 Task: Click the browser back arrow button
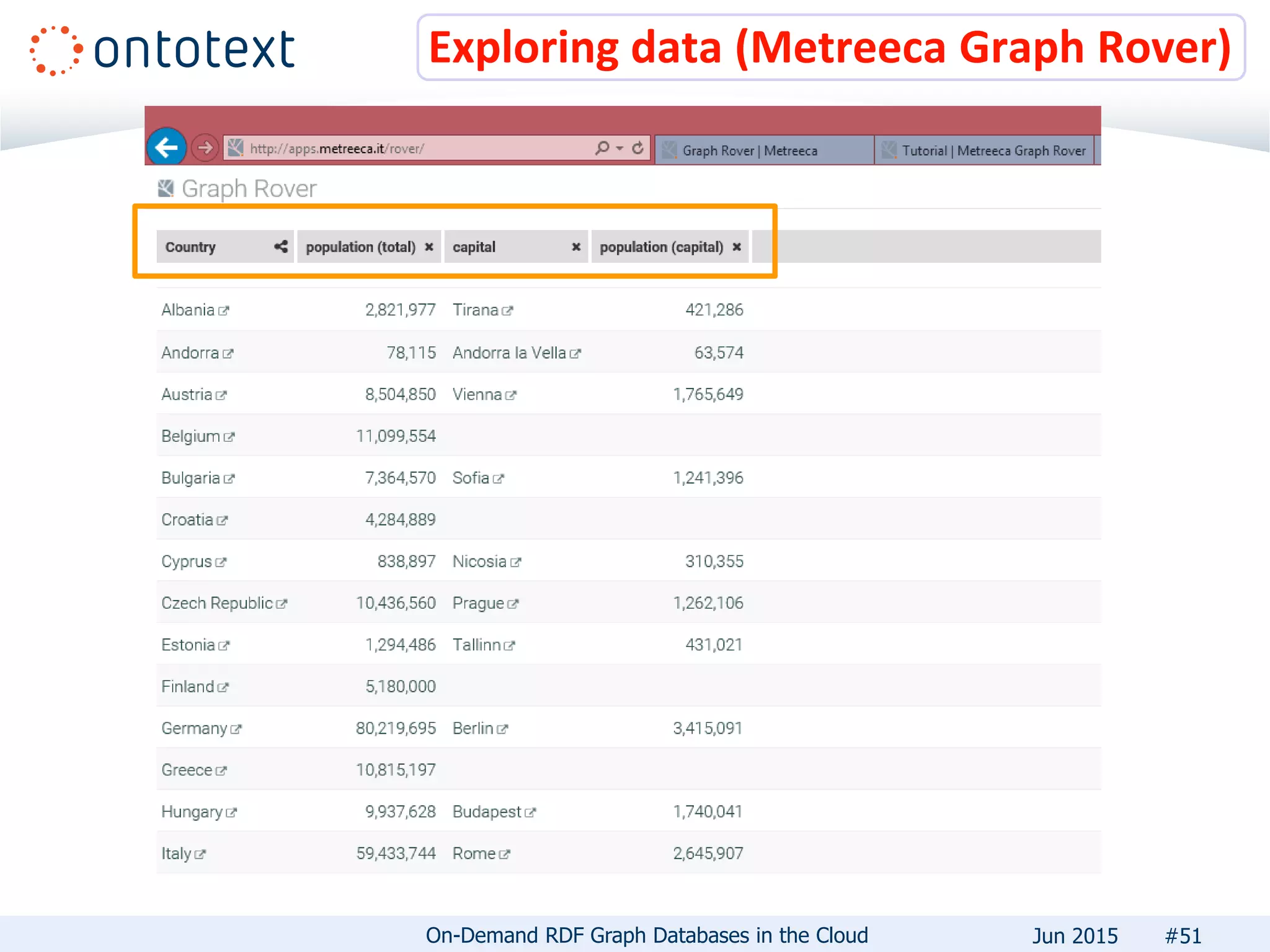coord(166,148)
